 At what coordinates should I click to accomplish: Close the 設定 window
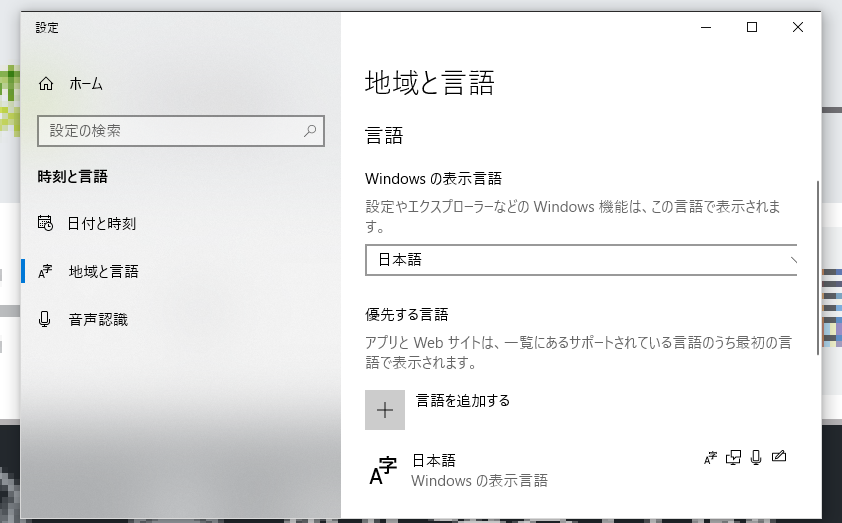click(x=798, y=27)
